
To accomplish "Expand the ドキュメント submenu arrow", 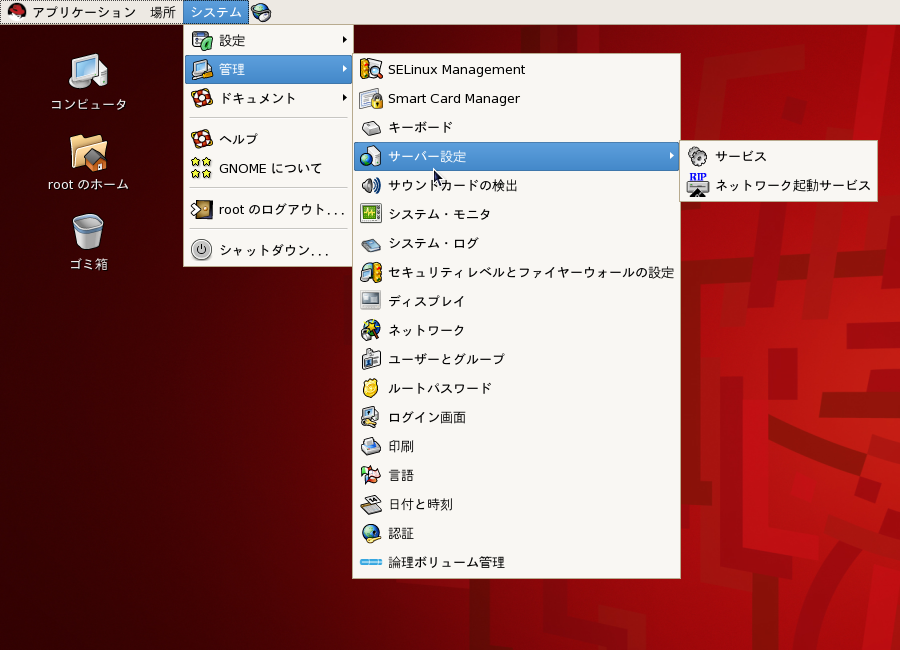I will [x=344, y=98].
